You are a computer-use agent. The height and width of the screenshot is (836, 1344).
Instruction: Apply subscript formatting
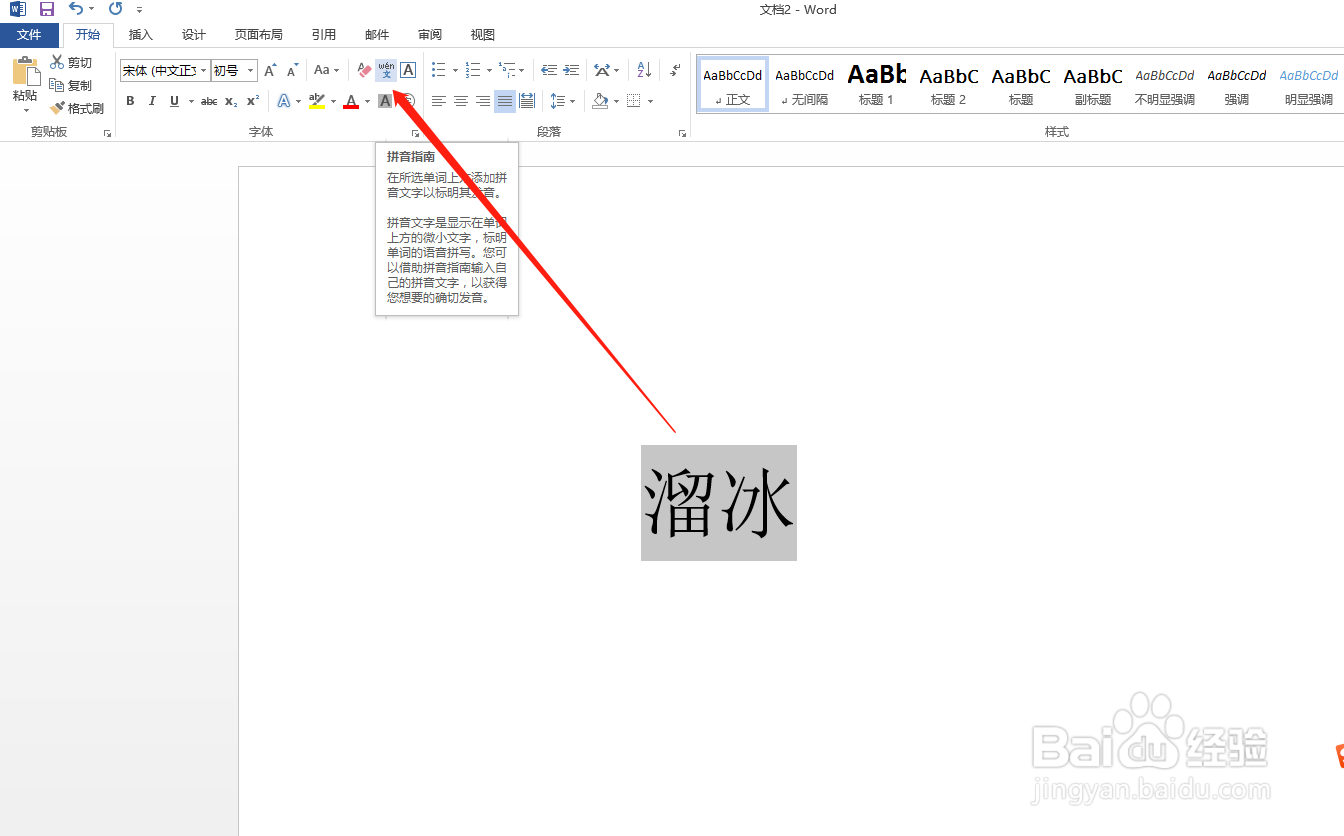229,100
